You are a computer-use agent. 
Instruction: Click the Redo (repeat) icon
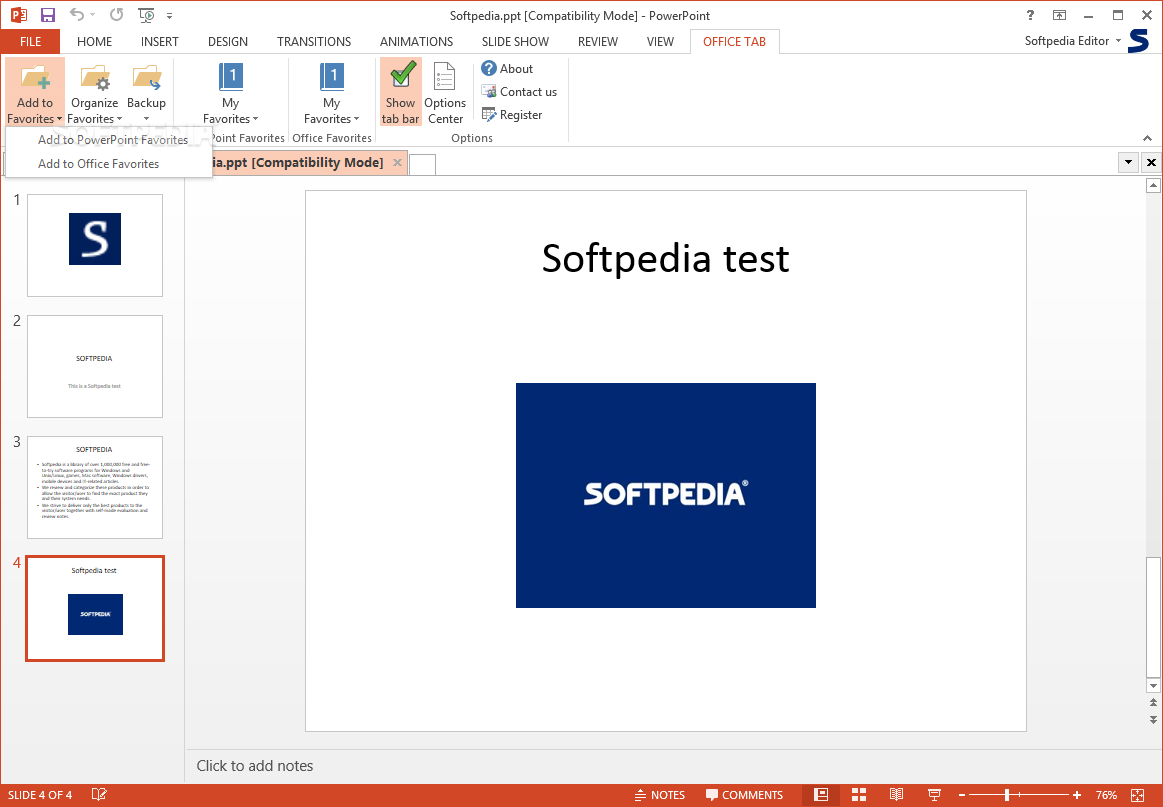(x=116, y=14)
